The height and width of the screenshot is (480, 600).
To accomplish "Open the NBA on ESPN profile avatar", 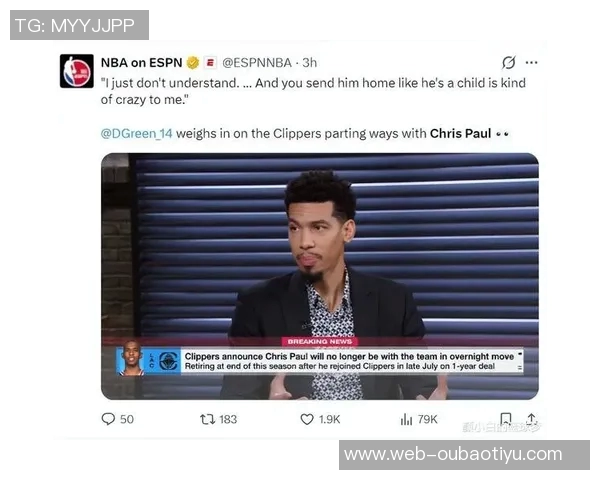I will click(77, 71).
